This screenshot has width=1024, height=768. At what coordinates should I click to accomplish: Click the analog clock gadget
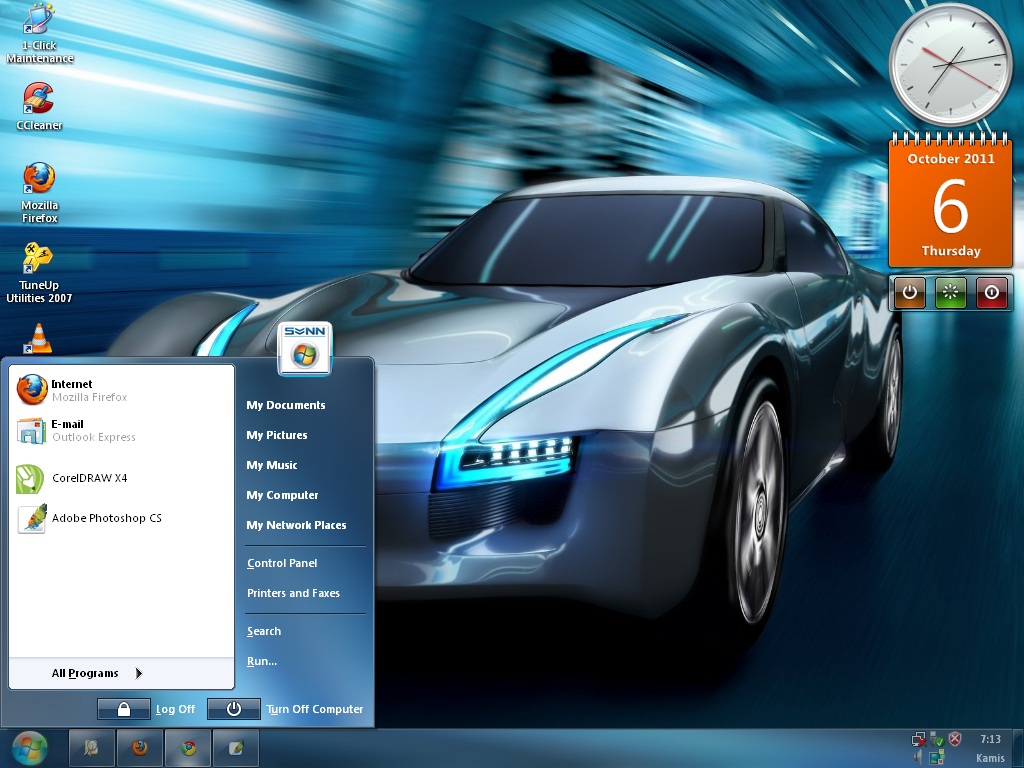[x=951, y=64]
